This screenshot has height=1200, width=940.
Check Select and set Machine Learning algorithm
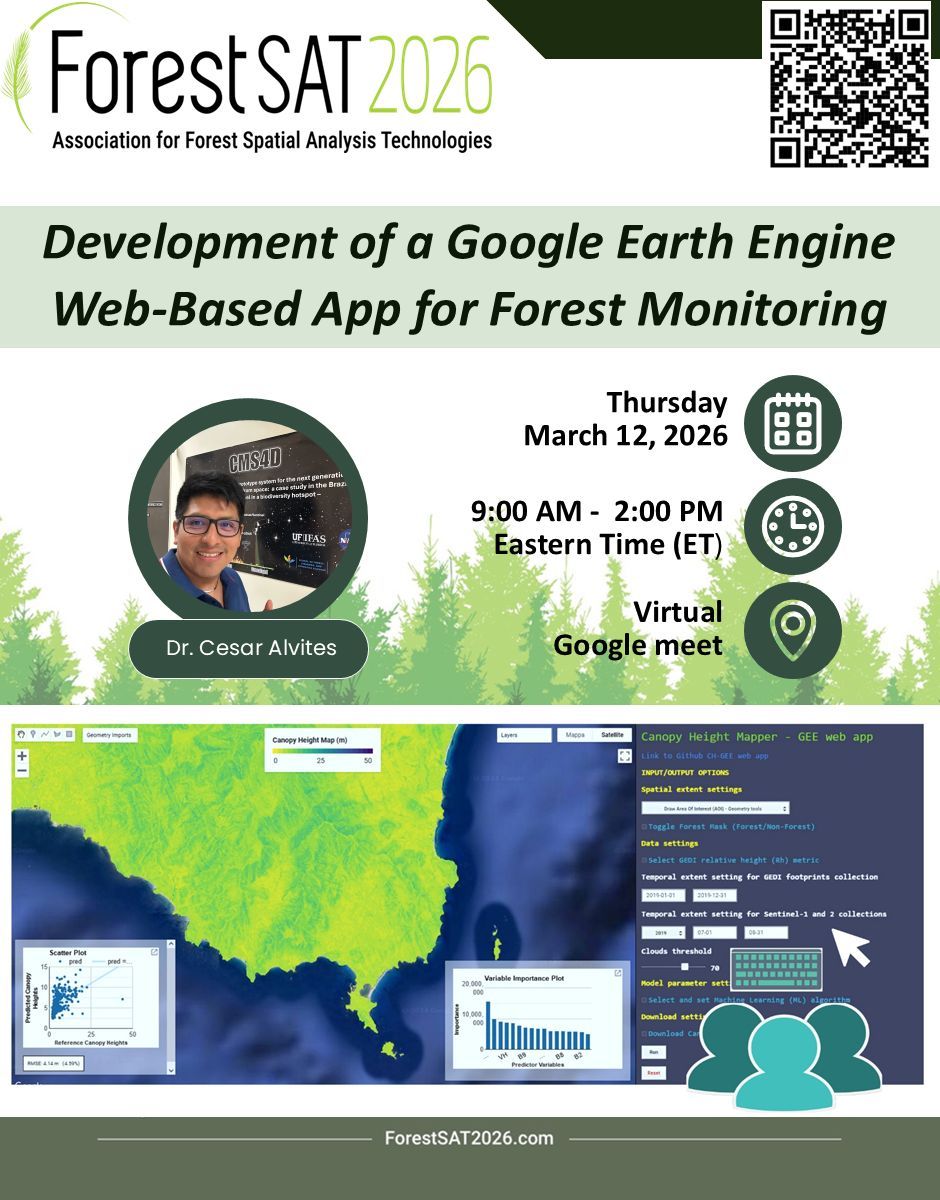(x=645, y=1000)
